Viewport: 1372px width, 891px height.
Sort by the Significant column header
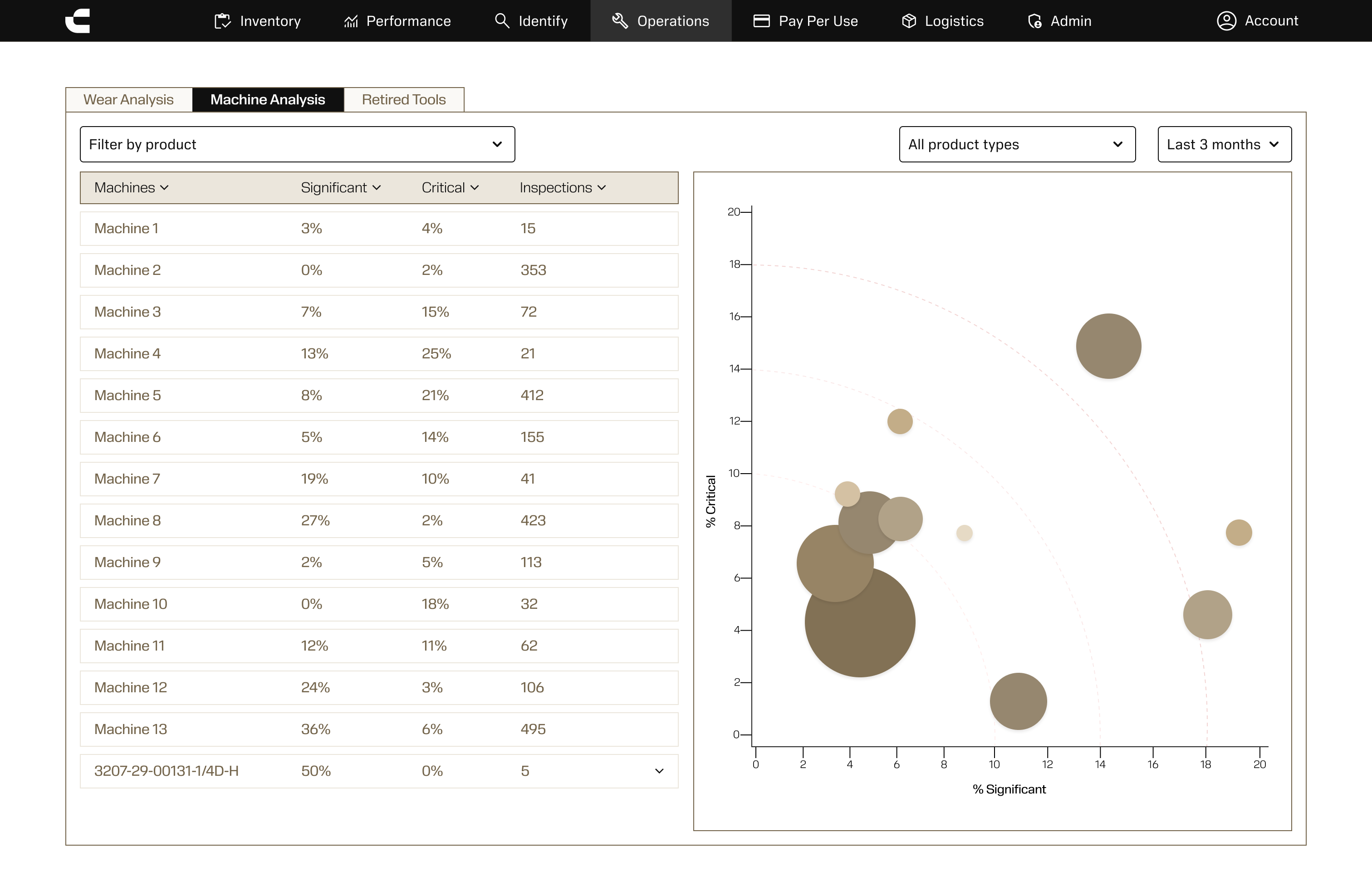[x=341, y=188]
